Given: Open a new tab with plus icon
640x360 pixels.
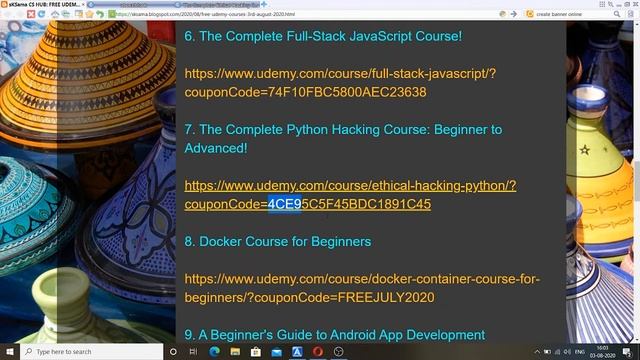Looking at the screenshot, I should [x=264, y=4].
